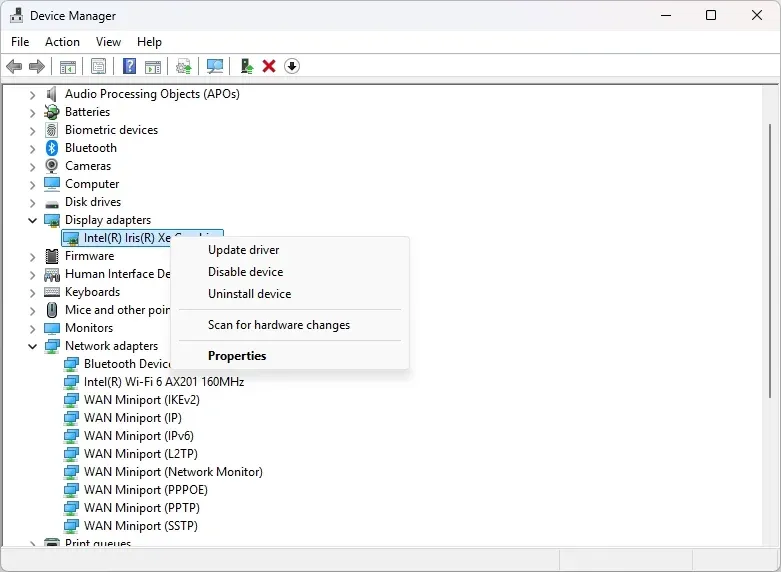Maximize the Device Manager window
The width and height of the screenshot is (781, 572).
pyautogui.click(x=711, y=15)
